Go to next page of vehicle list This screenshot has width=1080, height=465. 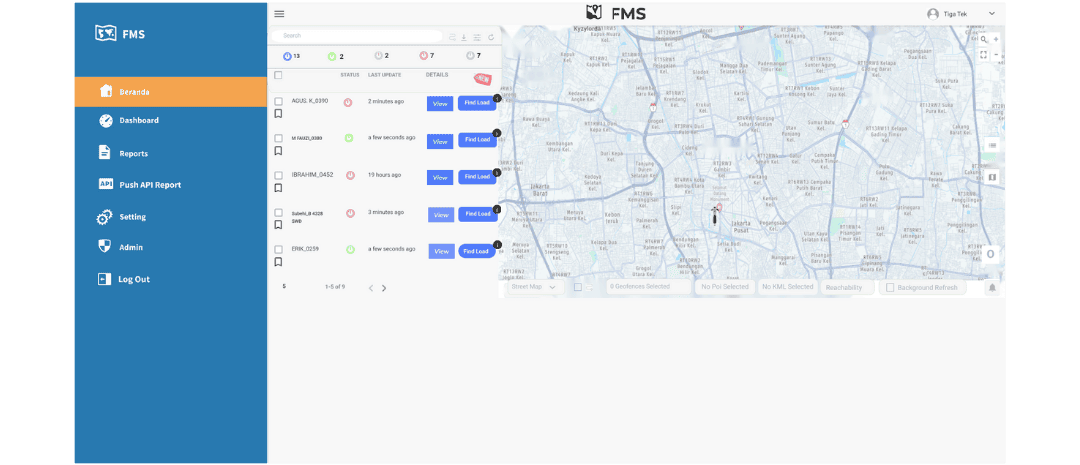pos(384,288)
